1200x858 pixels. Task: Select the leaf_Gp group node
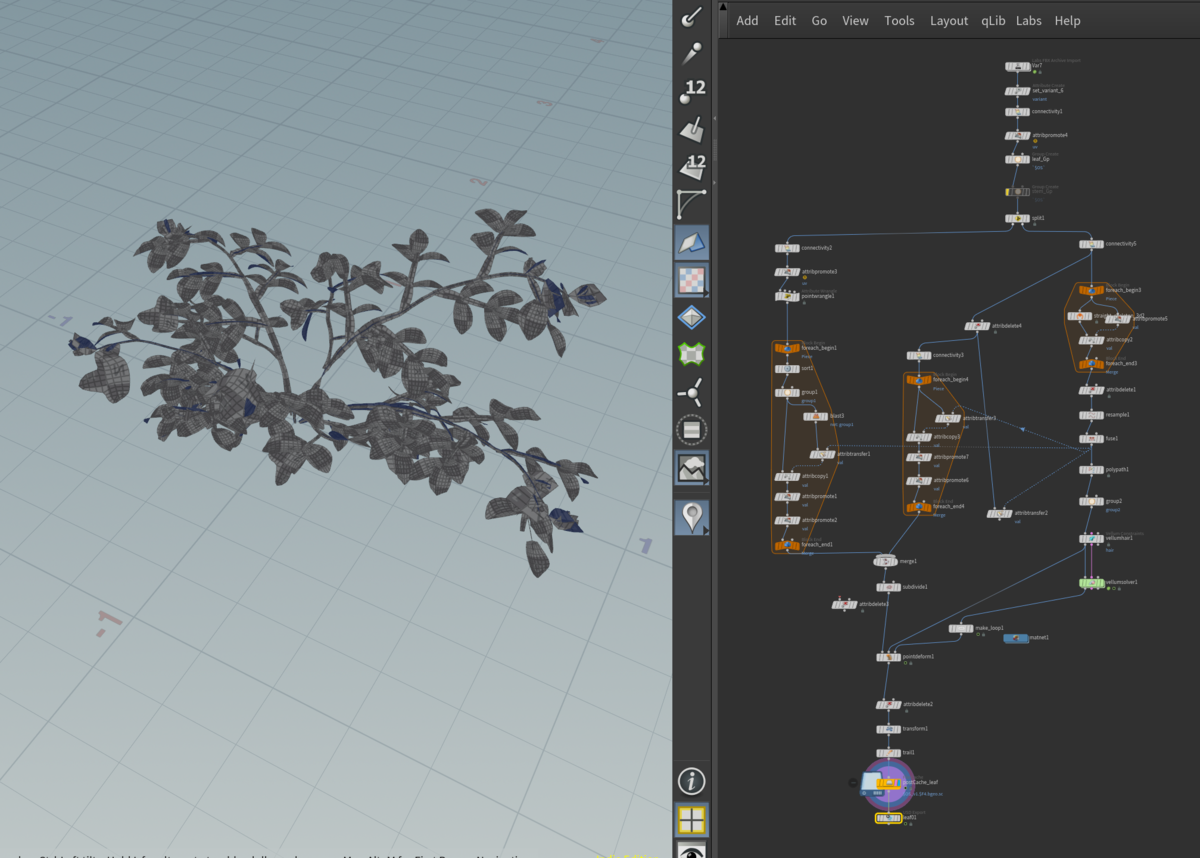click(x=1017, y=159)
